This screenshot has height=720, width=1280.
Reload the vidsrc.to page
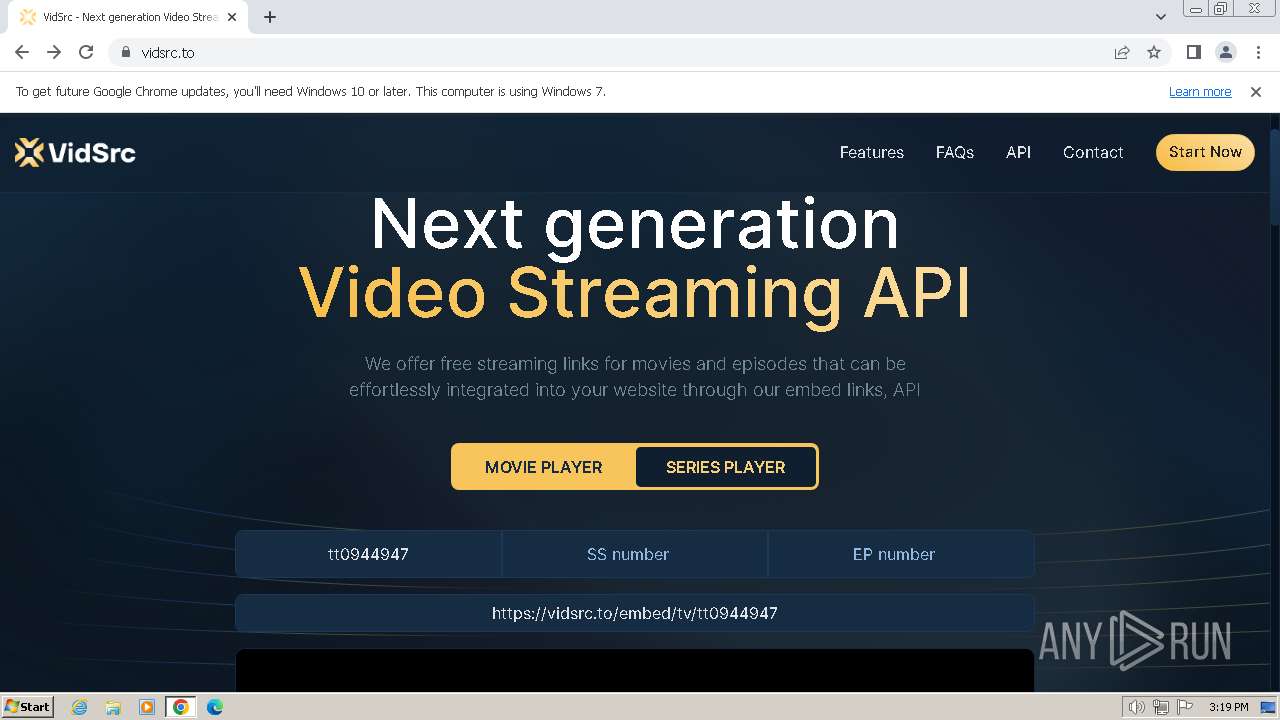[86, 52]
